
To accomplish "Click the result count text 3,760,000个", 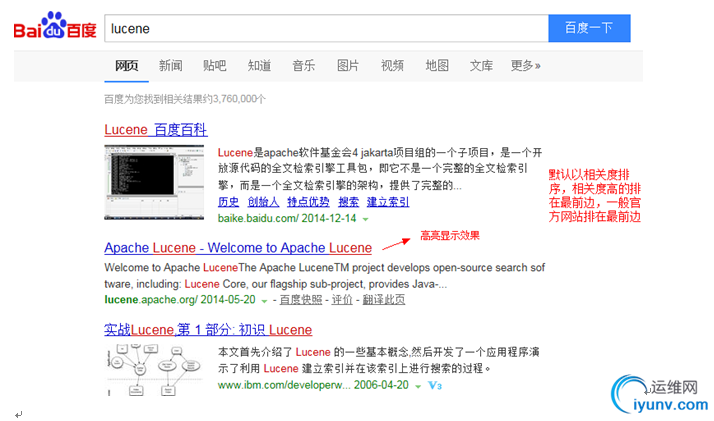I will 239,99.
